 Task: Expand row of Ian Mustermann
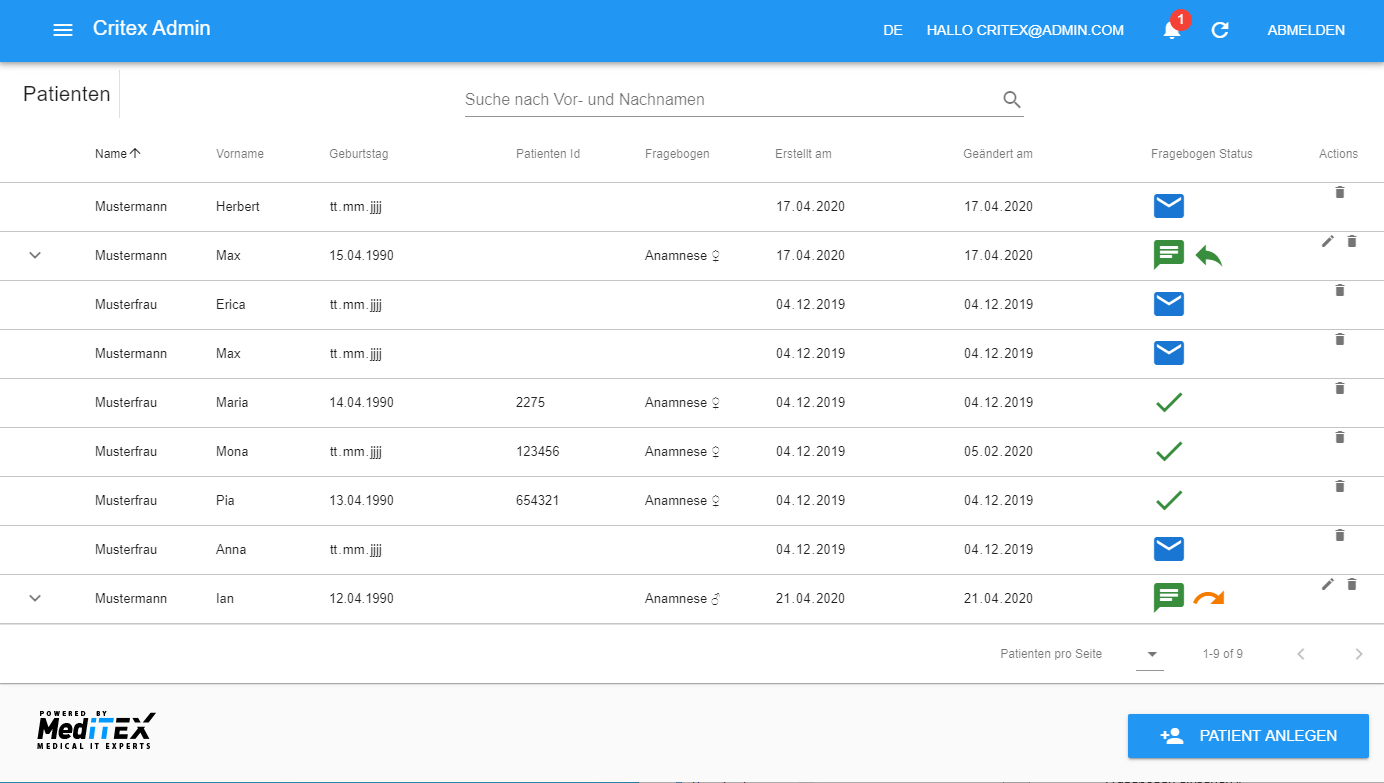coord(35,598)
